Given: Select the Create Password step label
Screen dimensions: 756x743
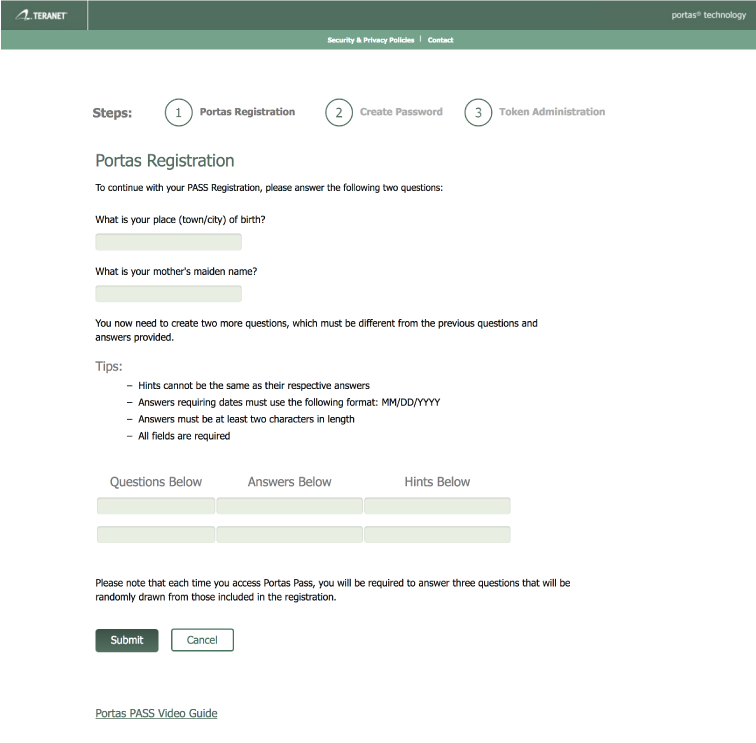Looking at the screenshot, I should pyautogui.click(x=401, y=112).
